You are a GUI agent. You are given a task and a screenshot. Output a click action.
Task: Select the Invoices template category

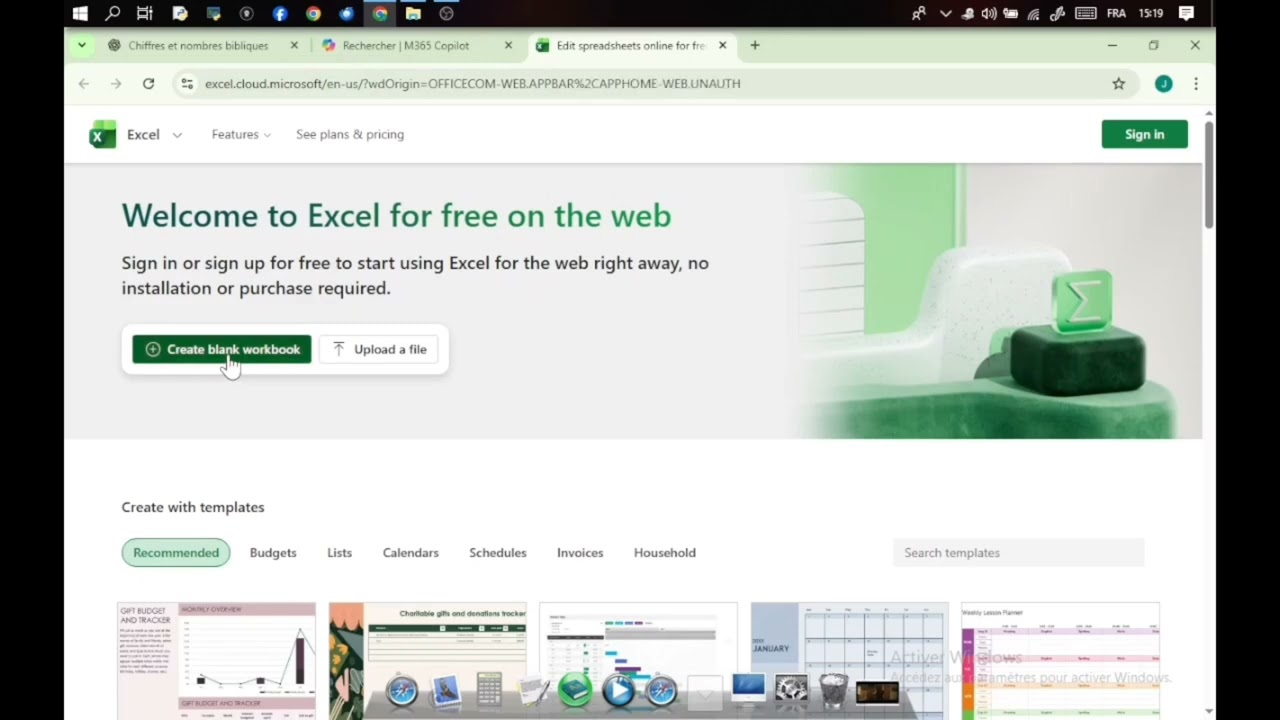(x=580, y=553)
